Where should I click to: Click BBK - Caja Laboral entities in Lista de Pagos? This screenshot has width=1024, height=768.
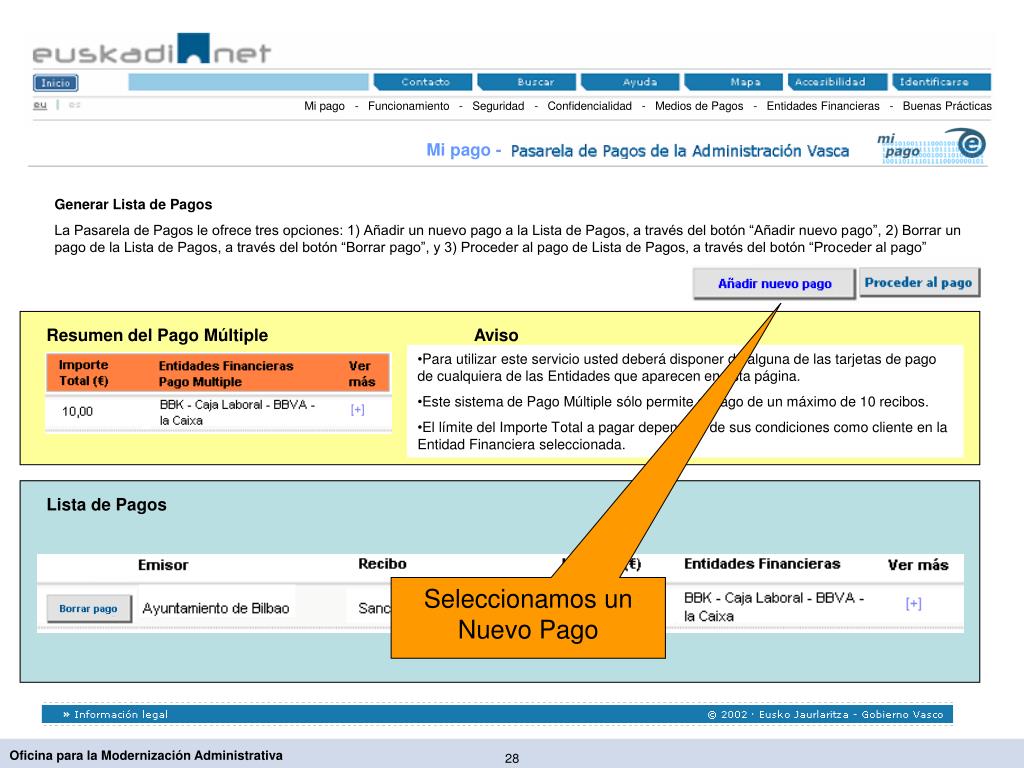(x=774, y=607)
